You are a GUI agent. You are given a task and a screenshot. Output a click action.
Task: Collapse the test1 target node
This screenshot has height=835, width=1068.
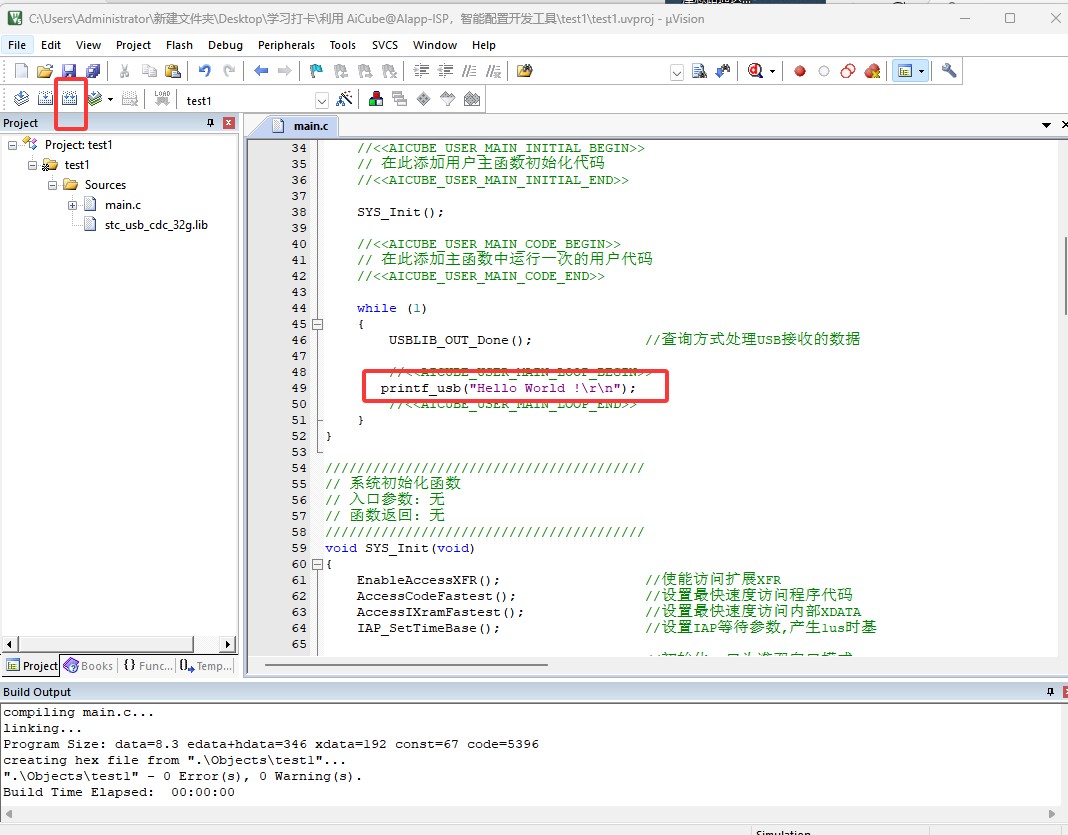[32, 165]
